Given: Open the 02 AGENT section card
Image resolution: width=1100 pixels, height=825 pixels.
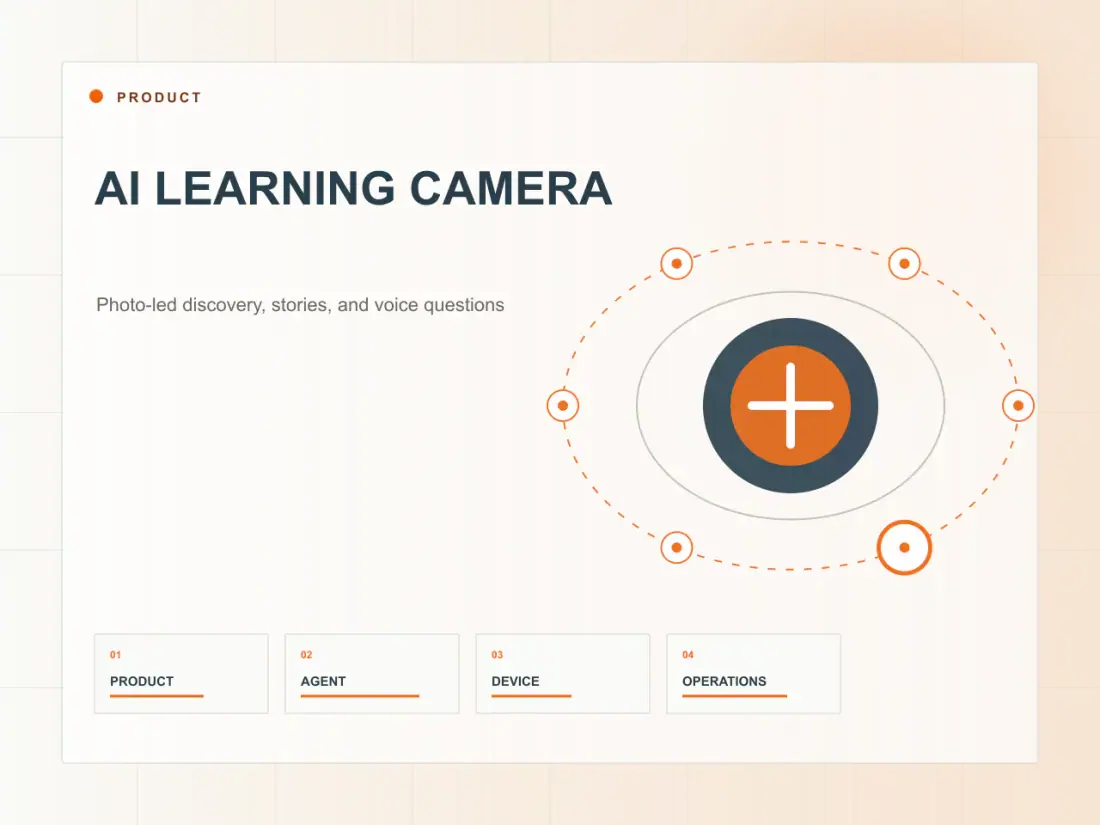Looking at the screenshot, I should [372, 673].
